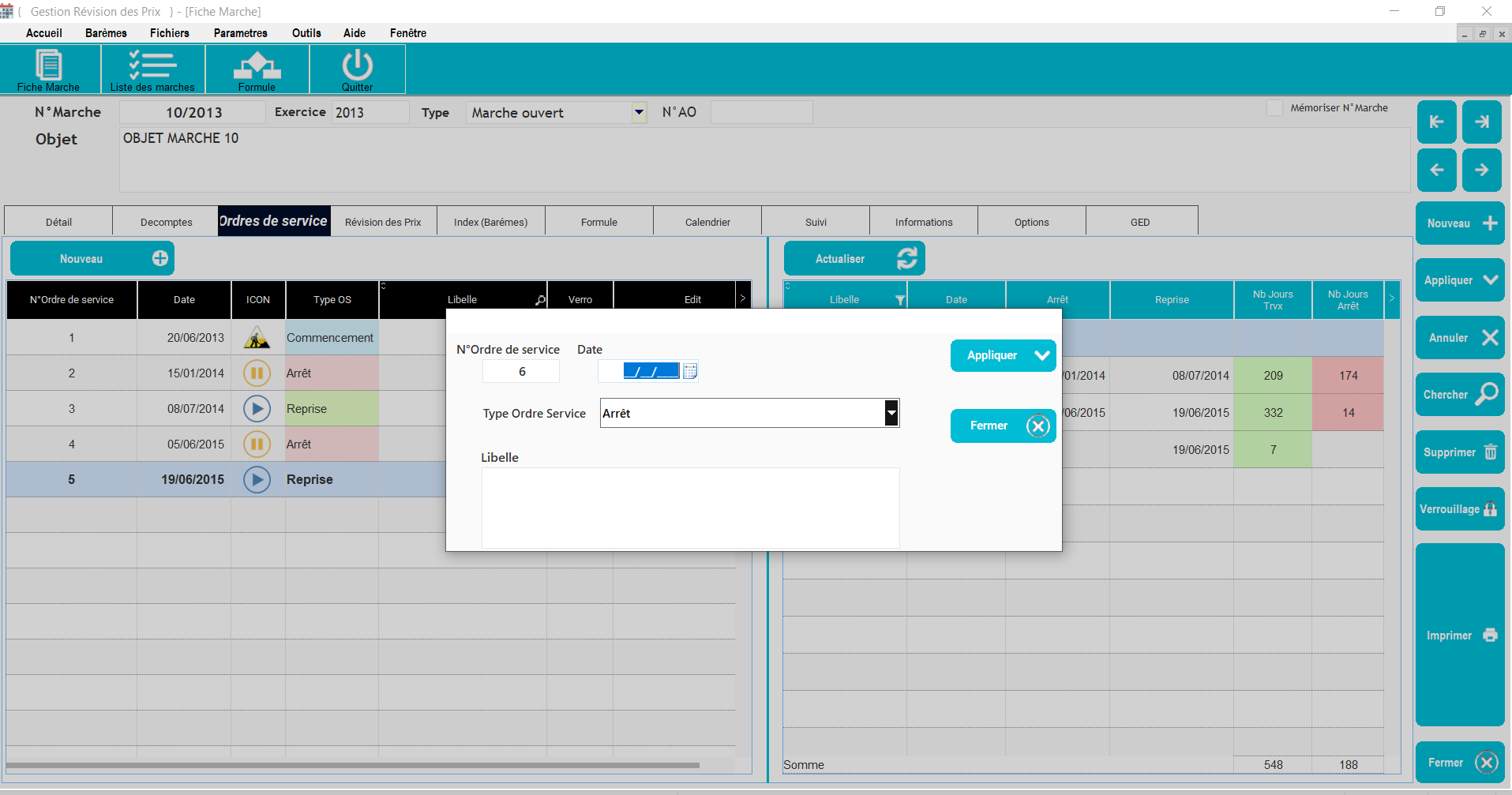Click the horizontal scrollbar under orders grid
This screenshot has width=1512, height=795.
(352, 765)
